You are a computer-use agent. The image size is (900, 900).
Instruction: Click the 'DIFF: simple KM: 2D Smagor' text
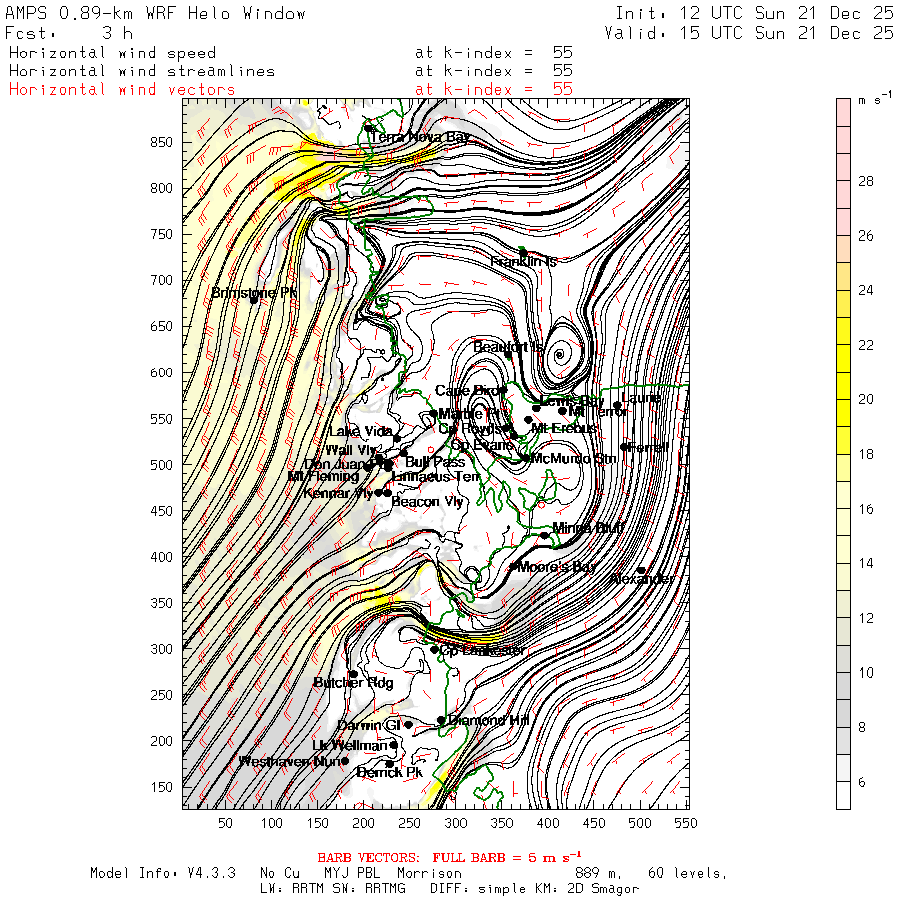tap(534, 889)
